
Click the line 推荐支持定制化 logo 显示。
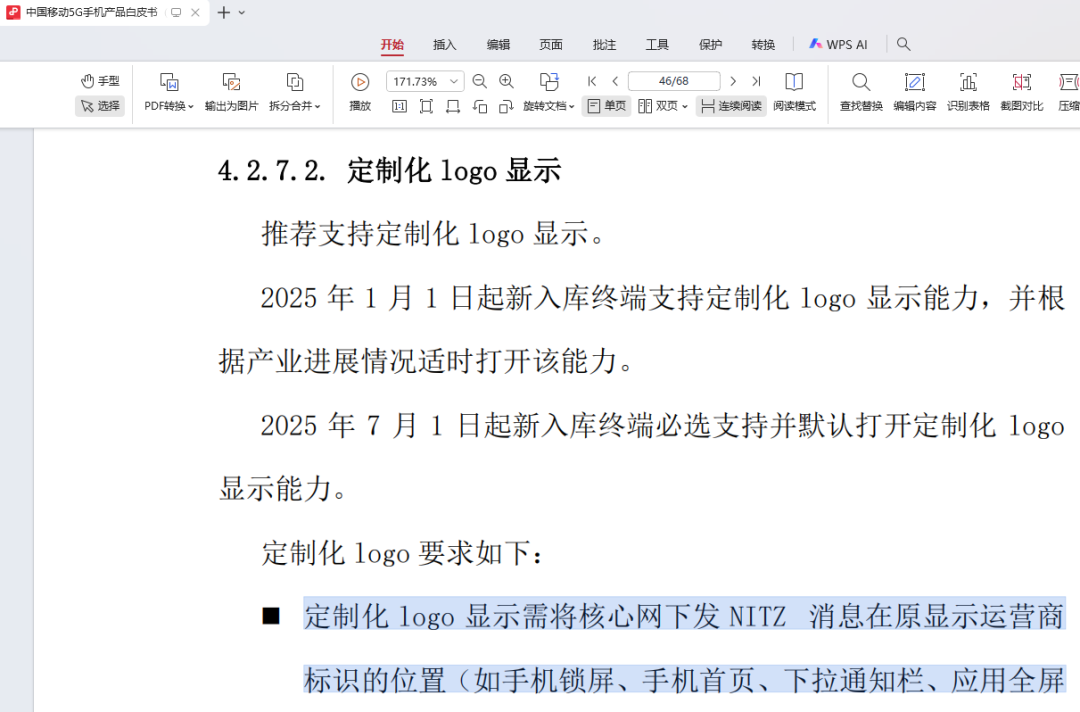point(434,234)
